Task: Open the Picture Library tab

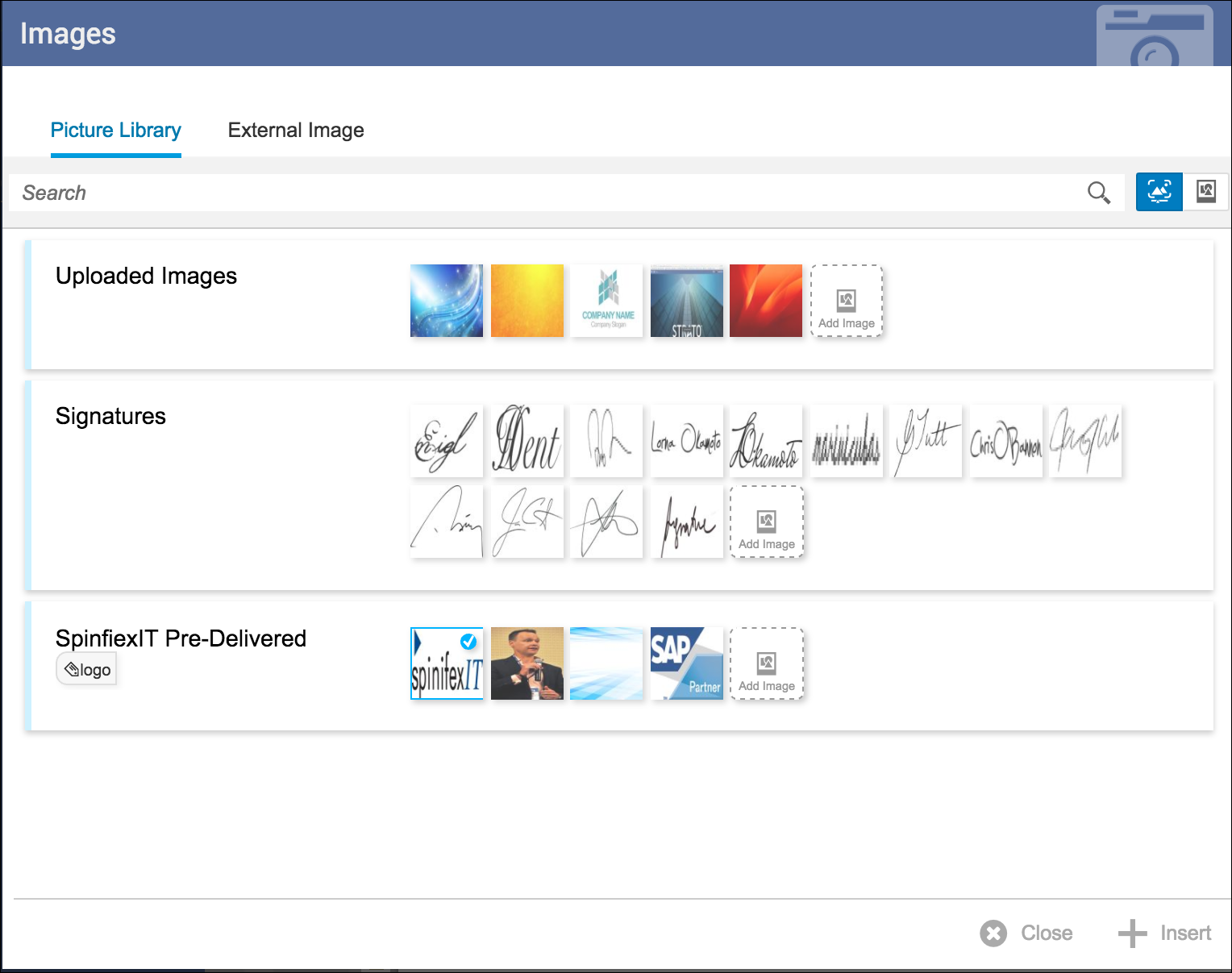Action: click(115, 130)
